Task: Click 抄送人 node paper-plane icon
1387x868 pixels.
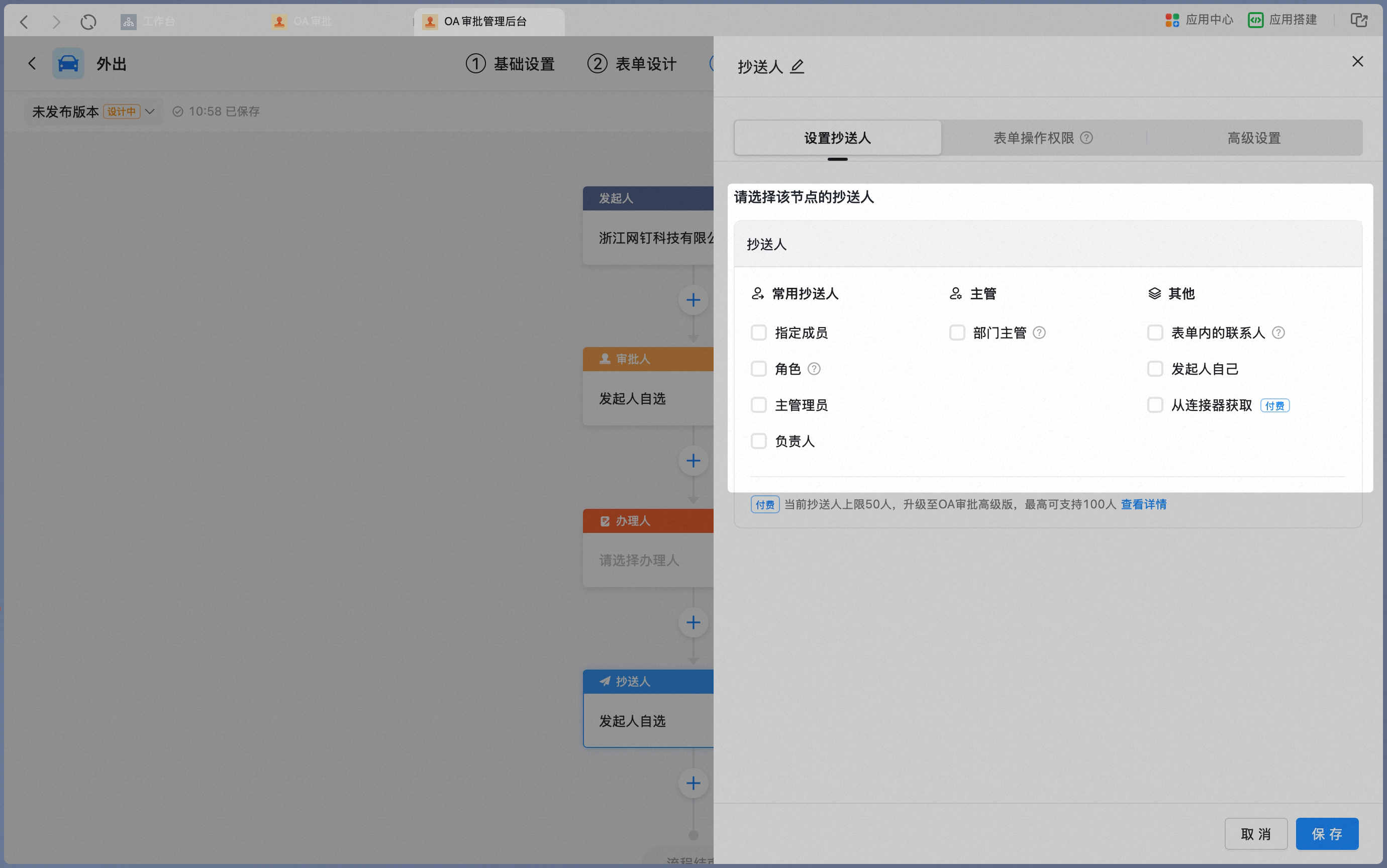Action: 605,682
